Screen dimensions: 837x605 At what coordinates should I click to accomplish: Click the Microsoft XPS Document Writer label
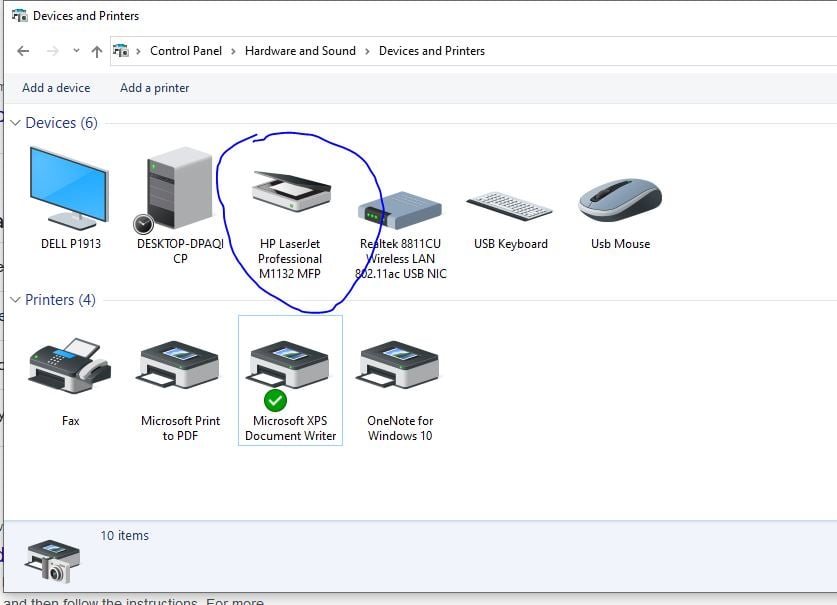pos(290,428)
